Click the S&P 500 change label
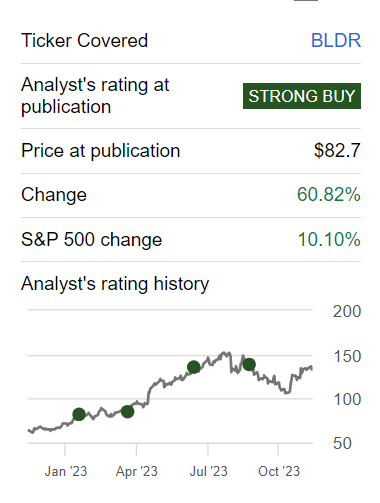Viewport: 380px width, 503px height. [x=92, y=240]
